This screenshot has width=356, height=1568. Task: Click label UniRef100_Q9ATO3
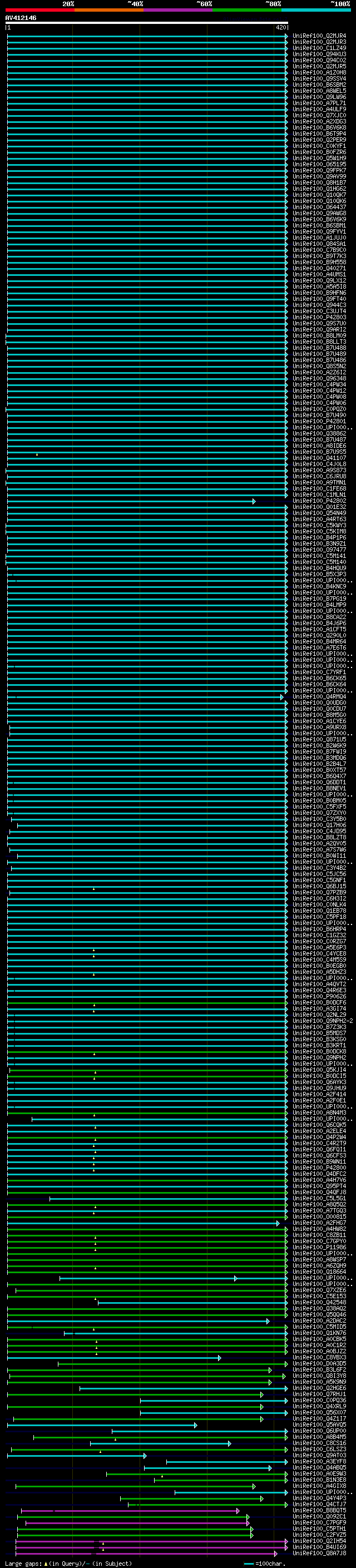pos(319,1455)
